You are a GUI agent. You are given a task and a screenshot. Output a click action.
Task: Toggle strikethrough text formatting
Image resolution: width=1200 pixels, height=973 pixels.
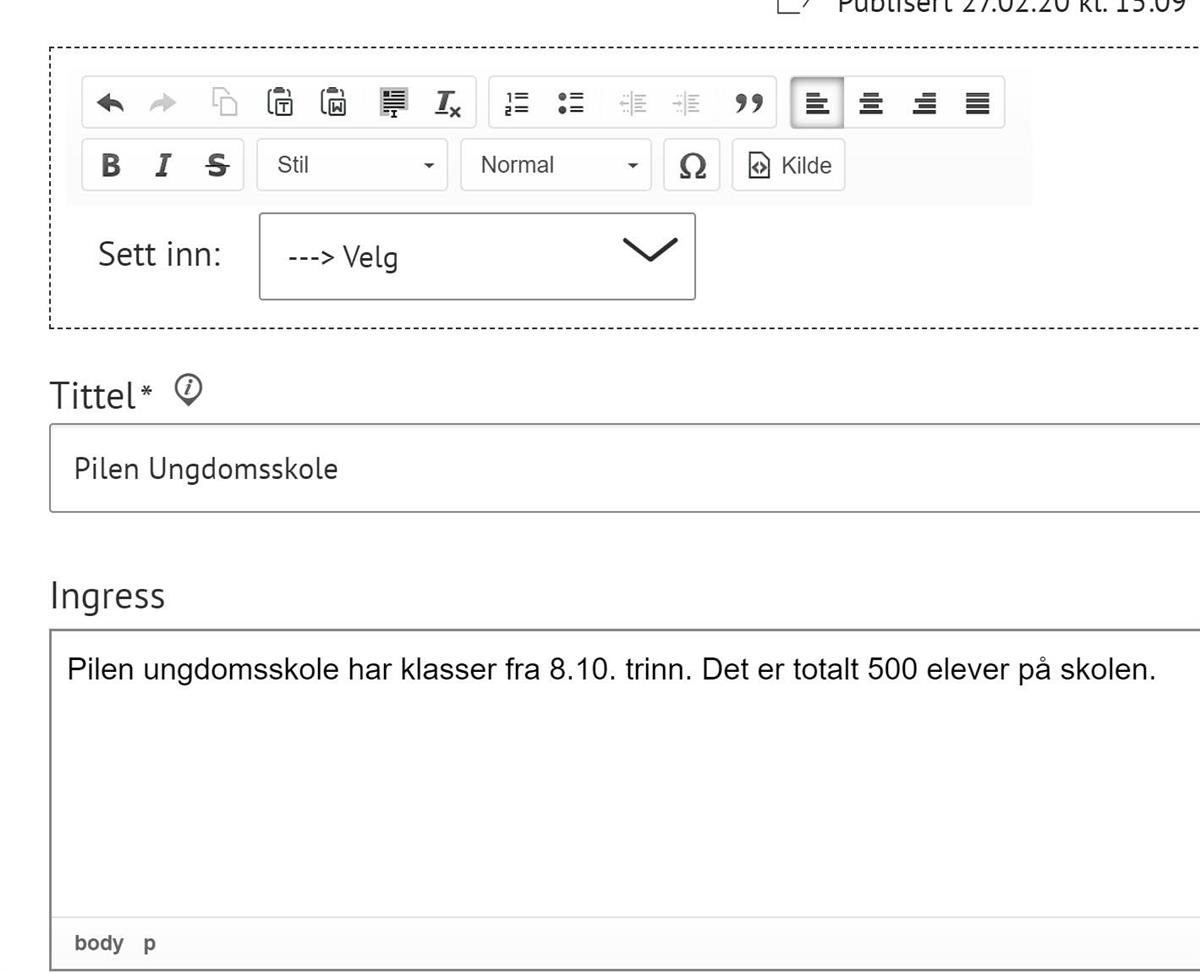[x=216, y=166]
